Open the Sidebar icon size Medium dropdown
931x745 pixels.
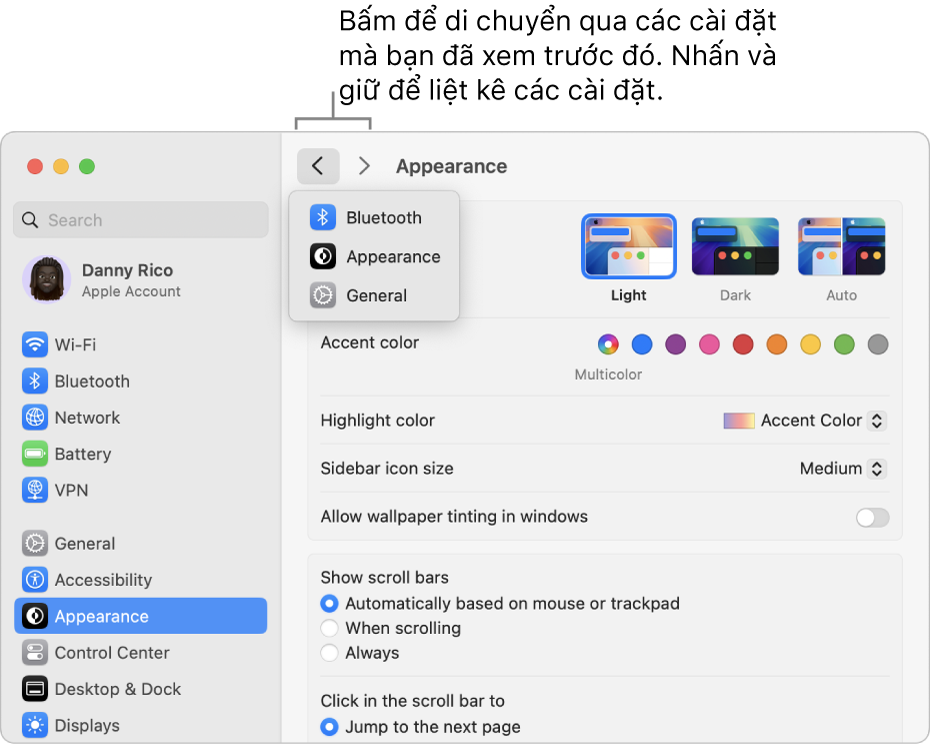pos(844,468)
